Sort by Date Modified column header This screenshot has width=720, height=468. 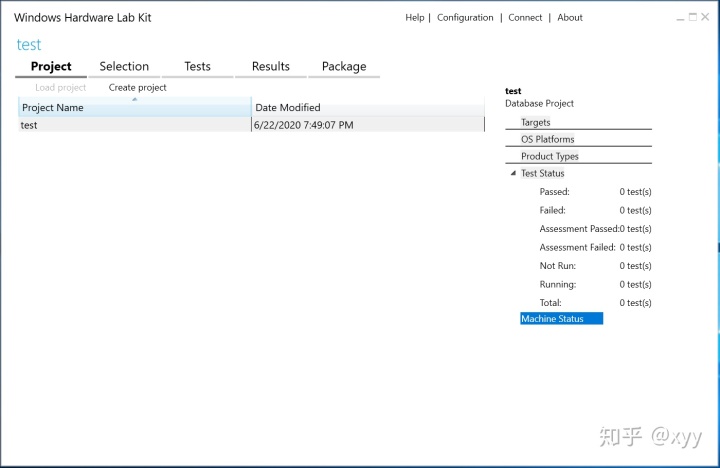pos(368,107)
